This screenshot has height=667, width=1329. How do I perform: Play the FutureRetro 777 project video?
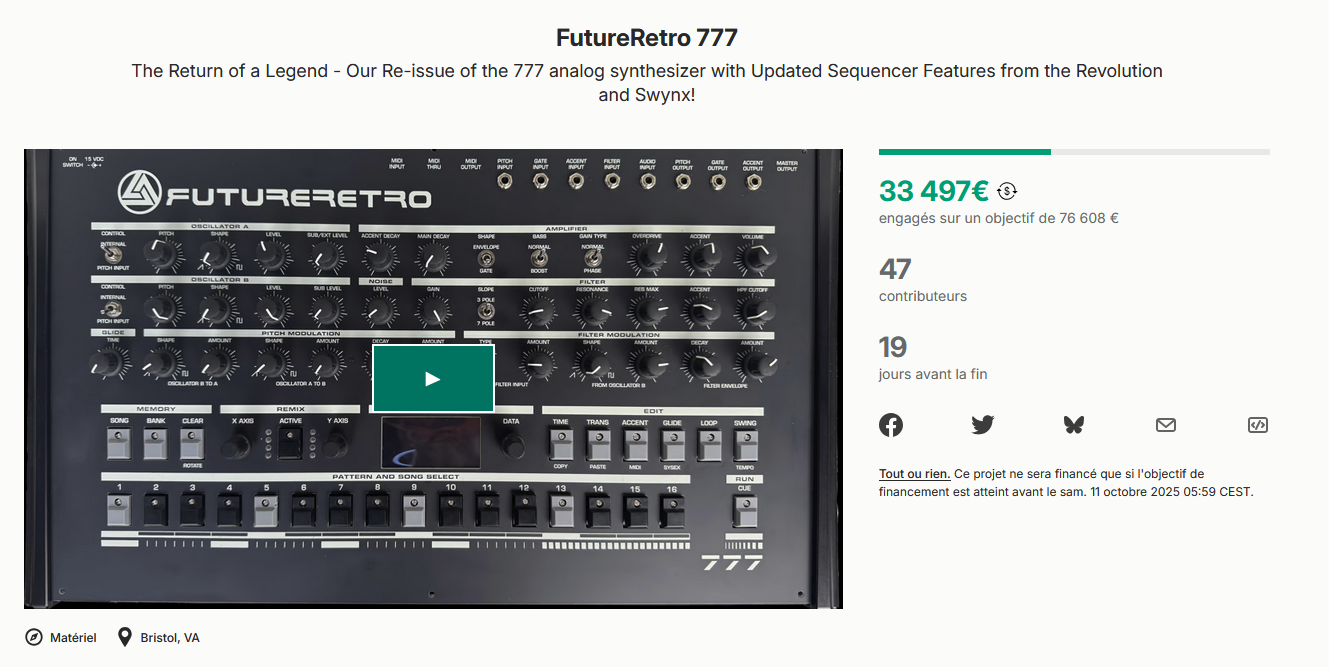[433, 378]
